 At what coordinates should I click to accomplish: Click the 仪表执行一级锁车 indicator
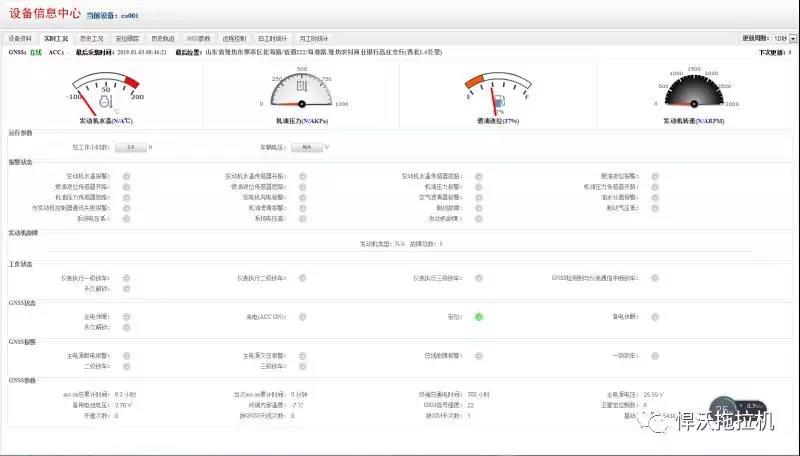[x=126, y=278]
